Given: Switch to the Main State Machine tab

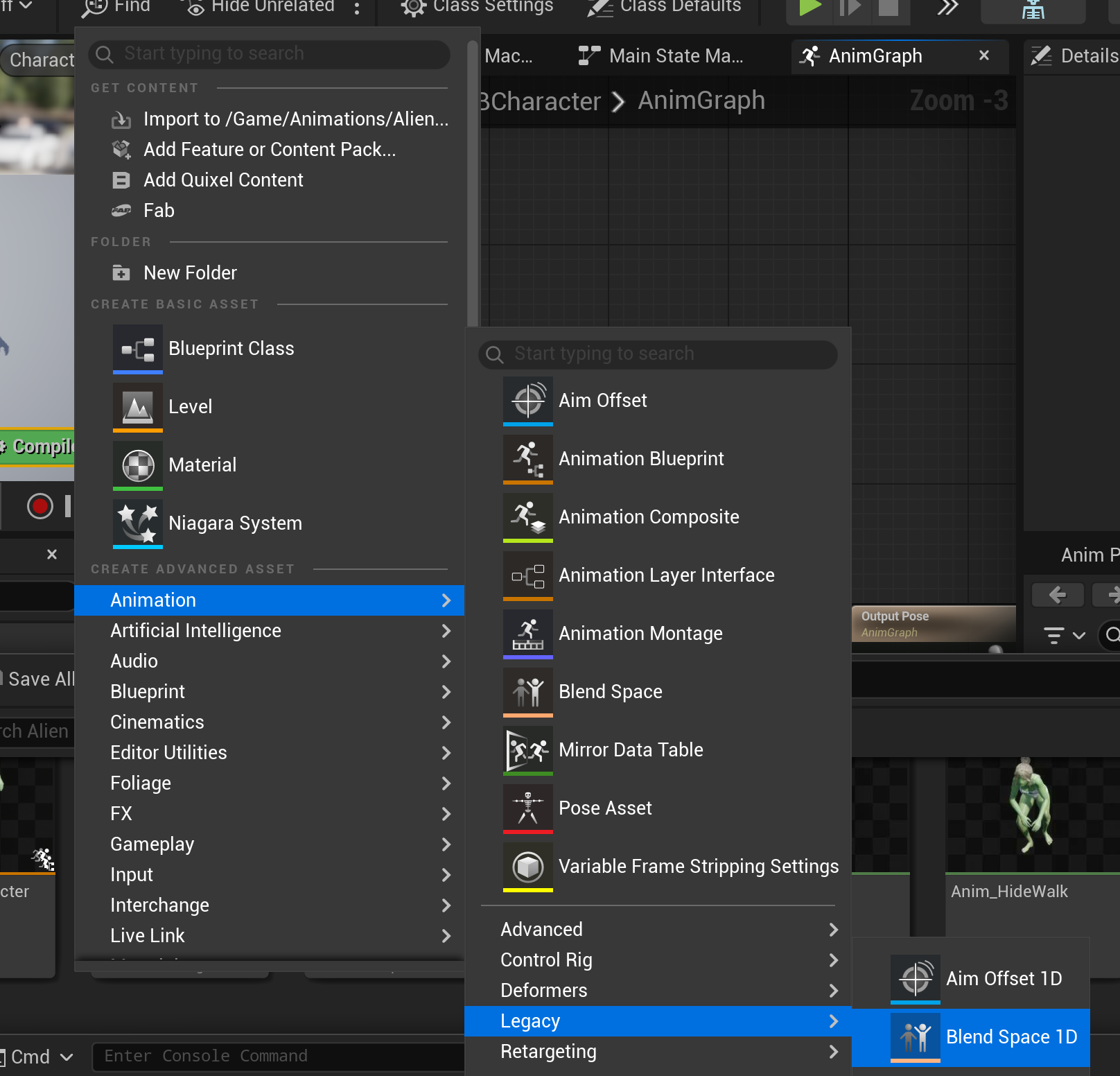Looking at the screenshot, I should 660,56.
